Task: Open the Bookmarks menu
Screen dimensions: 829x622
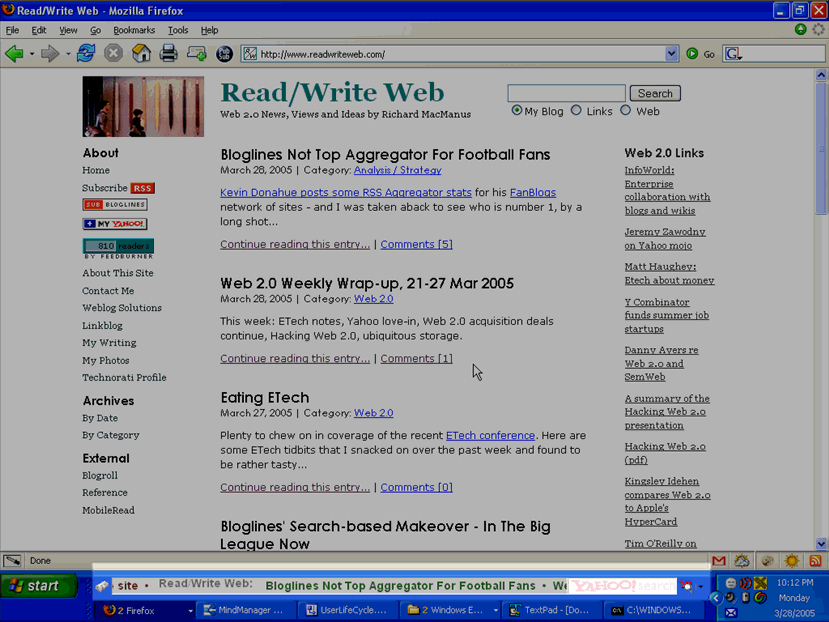Action: [134, 30]
